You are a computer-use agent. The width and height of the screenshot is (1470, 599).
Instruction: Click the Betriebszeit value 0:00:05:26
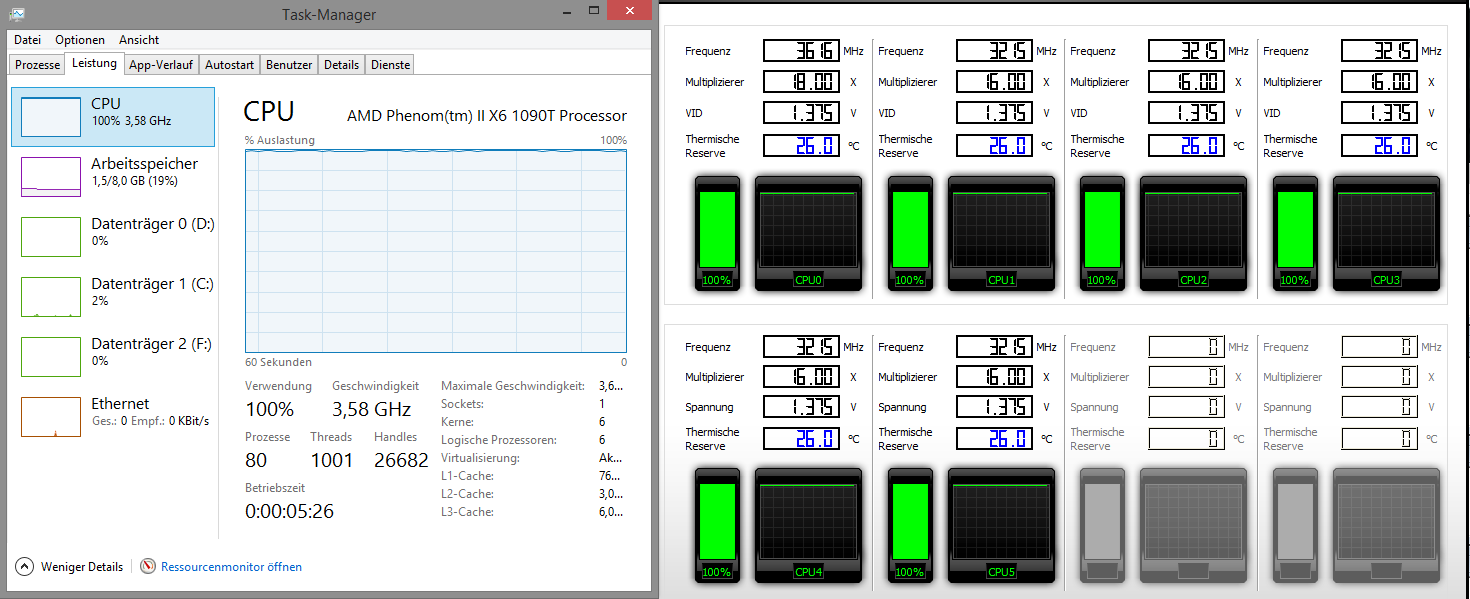(289, 511)
